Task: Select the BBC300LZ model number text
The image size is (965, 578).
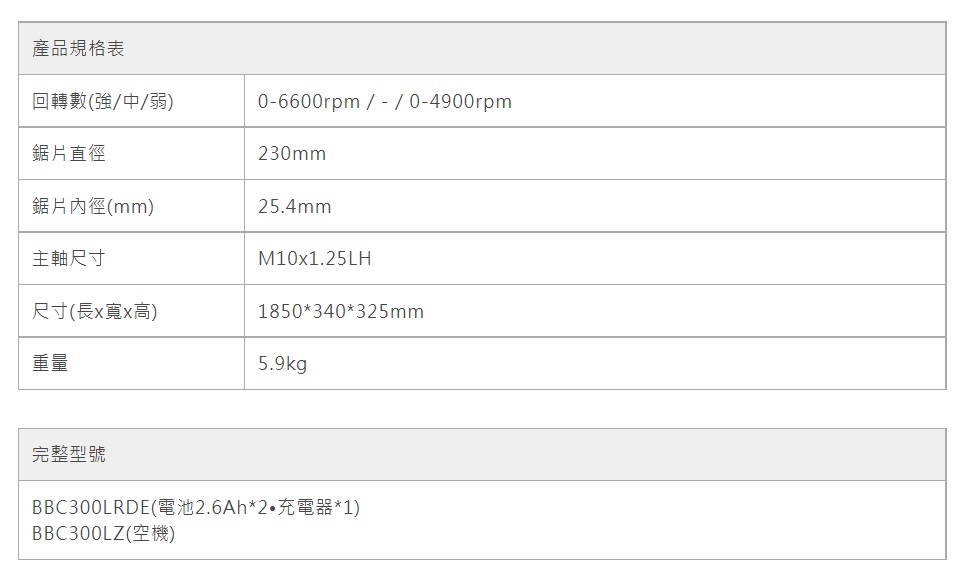Action: point(79,534)
